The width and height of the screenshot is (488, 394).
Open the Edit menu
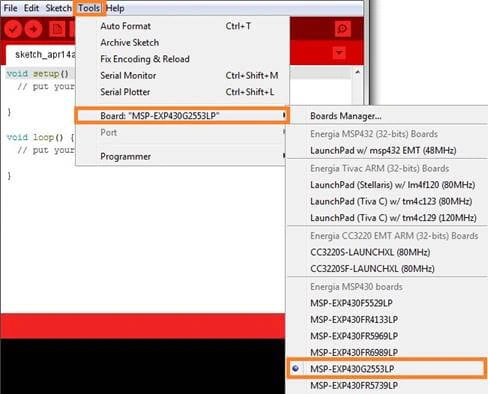31,8
